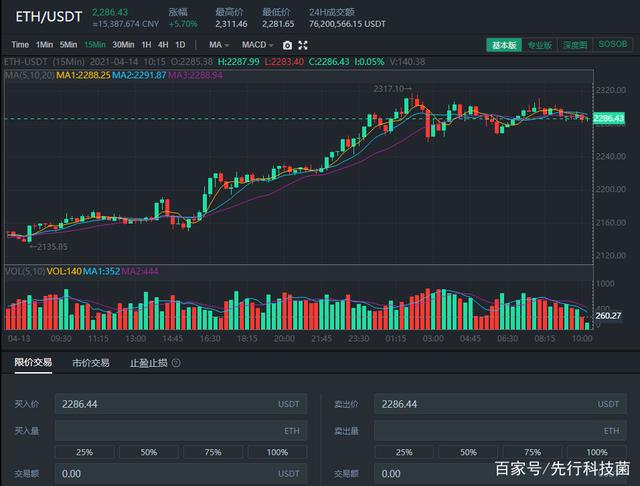640x486 pixels.
Task: Click the sell-side 交易额 field
Action: [500, 474]
